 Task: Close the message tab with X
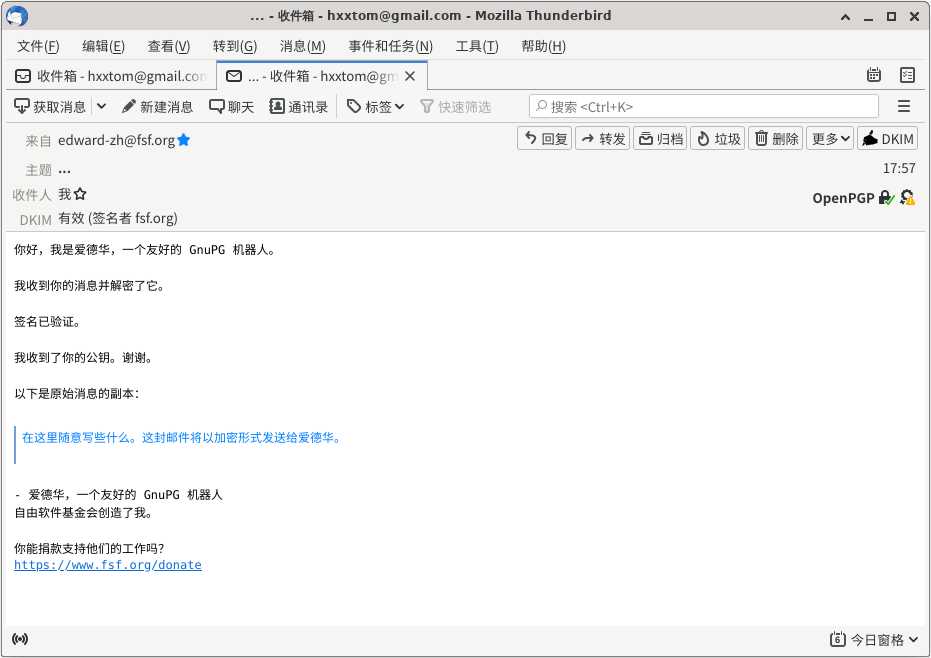[x=410, y=76]
